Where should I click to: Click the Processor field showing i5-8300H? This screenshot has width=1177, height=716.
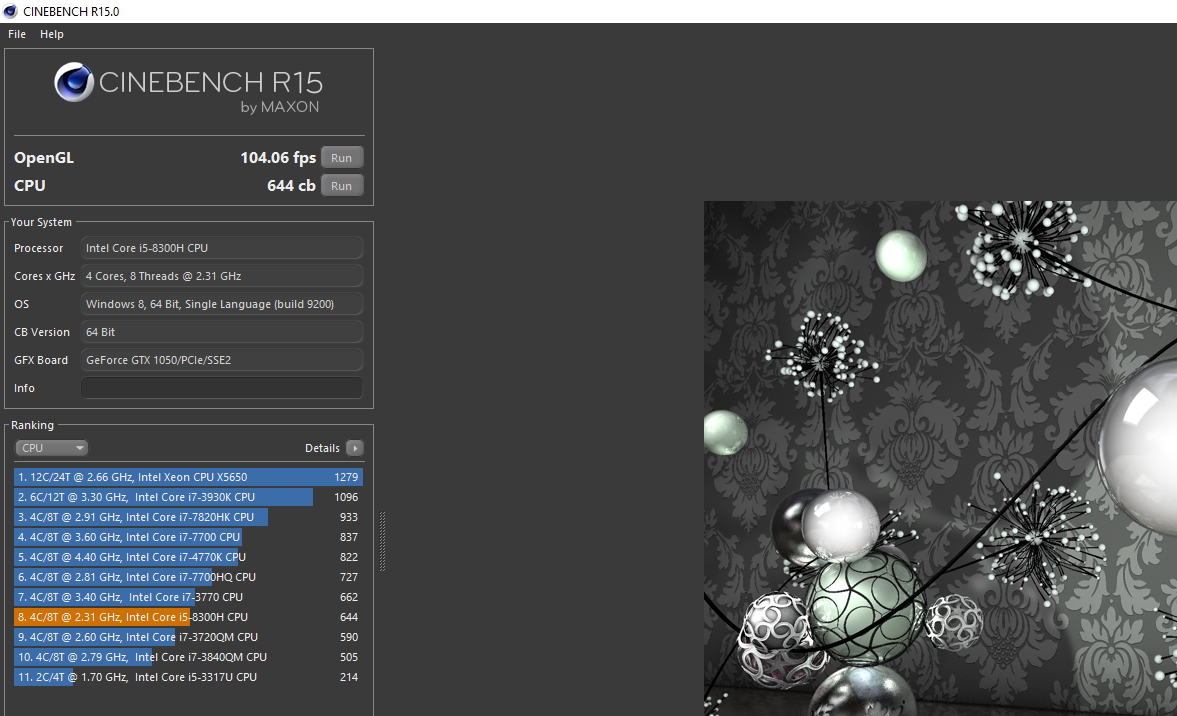[x=221, y=248]
